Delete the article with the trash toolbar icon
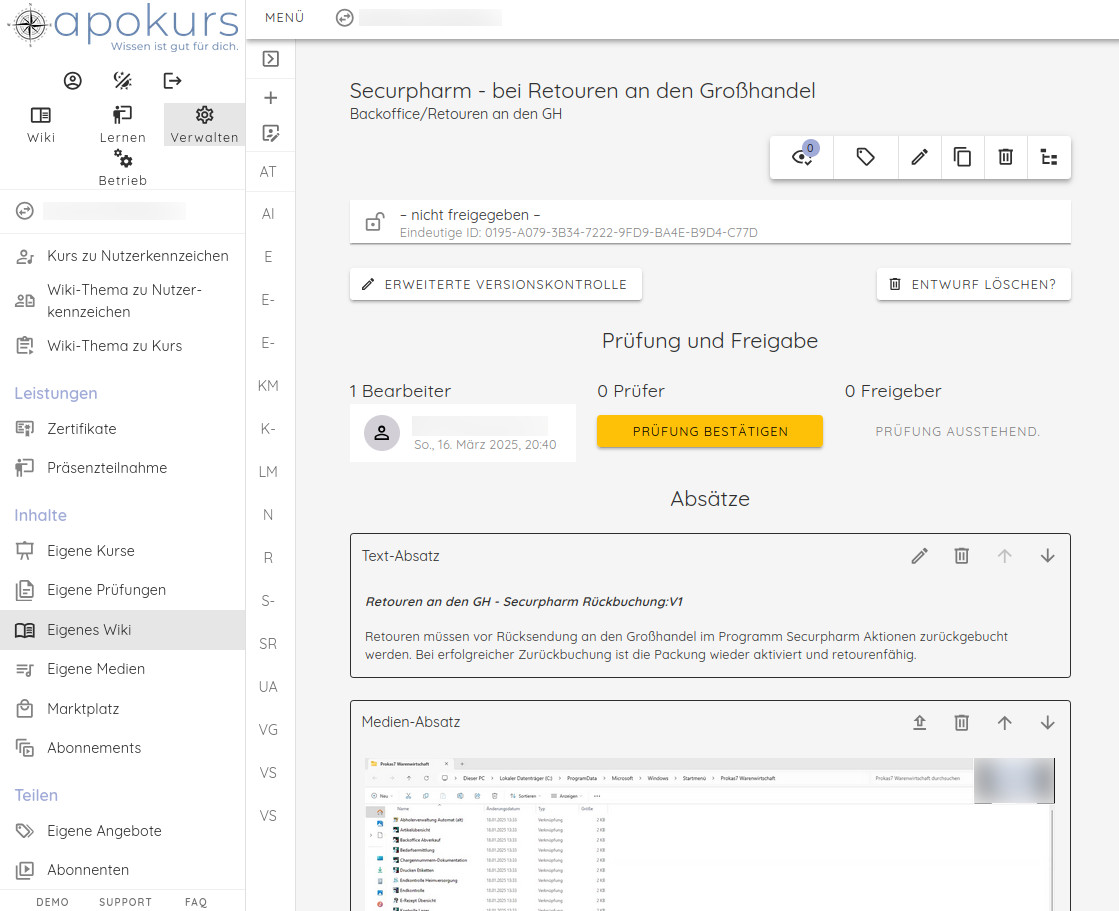Image resolution: width=1119 pixels, height=911 pixels. (x=1005, y=157)
